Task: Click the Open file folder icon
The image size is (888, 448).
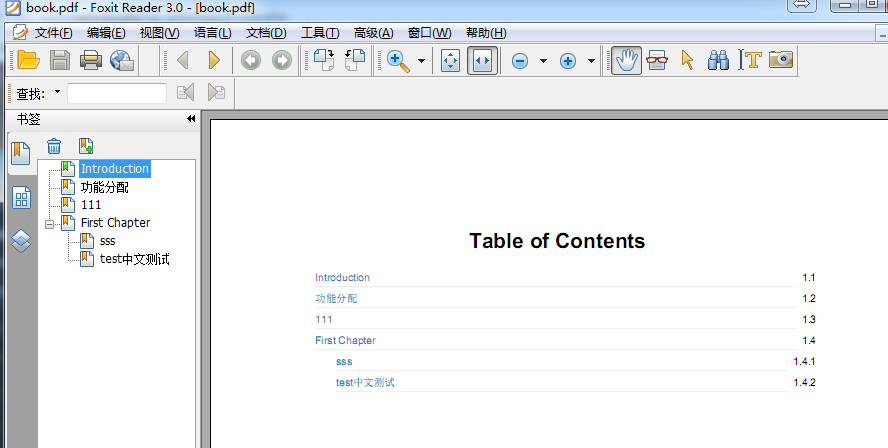Action: tap(28, 60)
